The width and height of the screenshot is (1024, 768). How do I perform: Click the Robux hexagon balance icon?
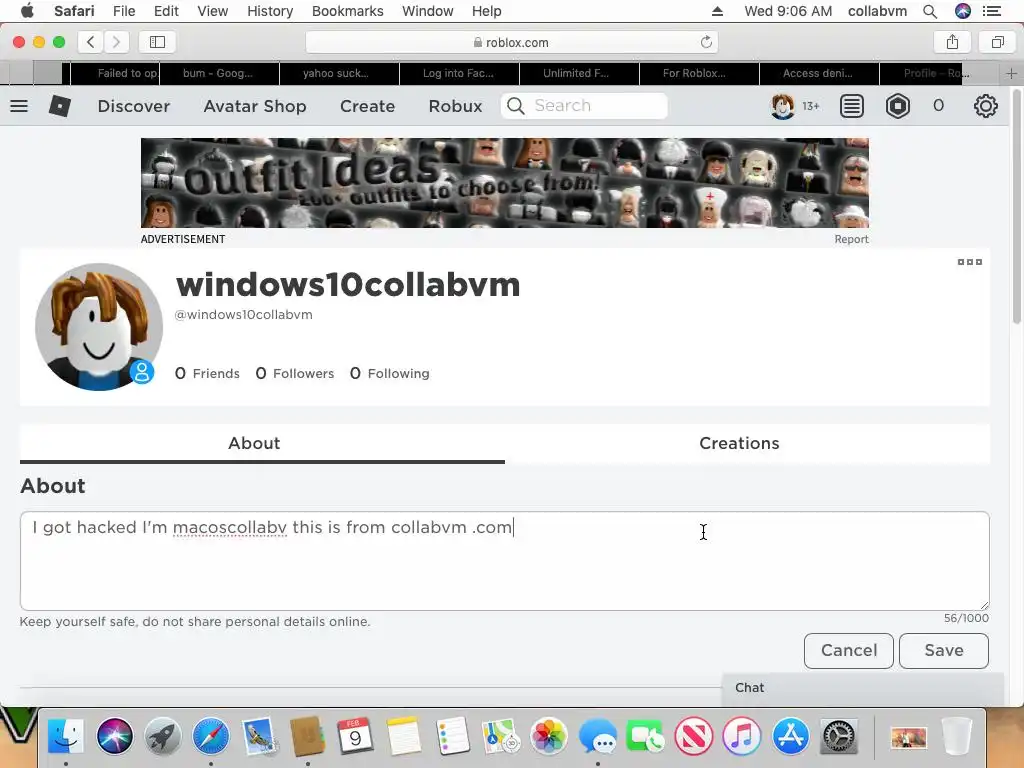tap(898, 106)
